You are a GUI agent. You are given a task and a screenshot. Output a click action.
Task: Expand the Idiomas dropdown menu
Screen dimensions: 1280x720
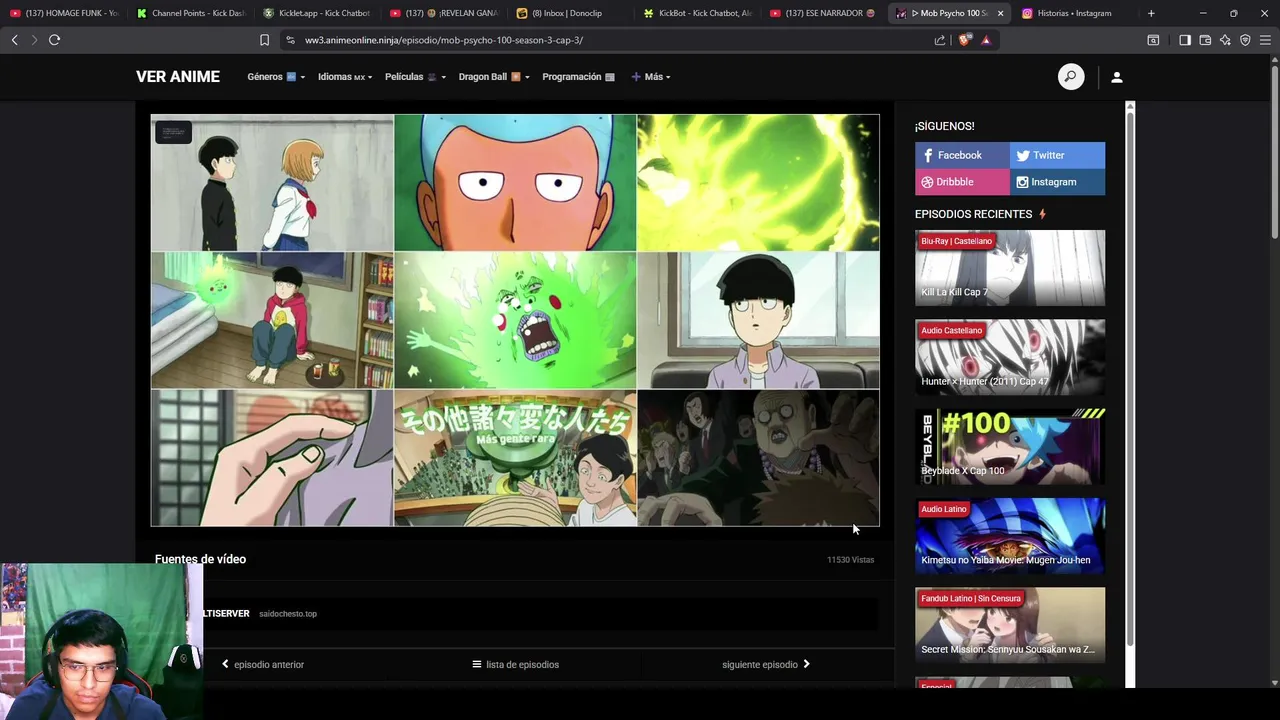click(345, 77)
